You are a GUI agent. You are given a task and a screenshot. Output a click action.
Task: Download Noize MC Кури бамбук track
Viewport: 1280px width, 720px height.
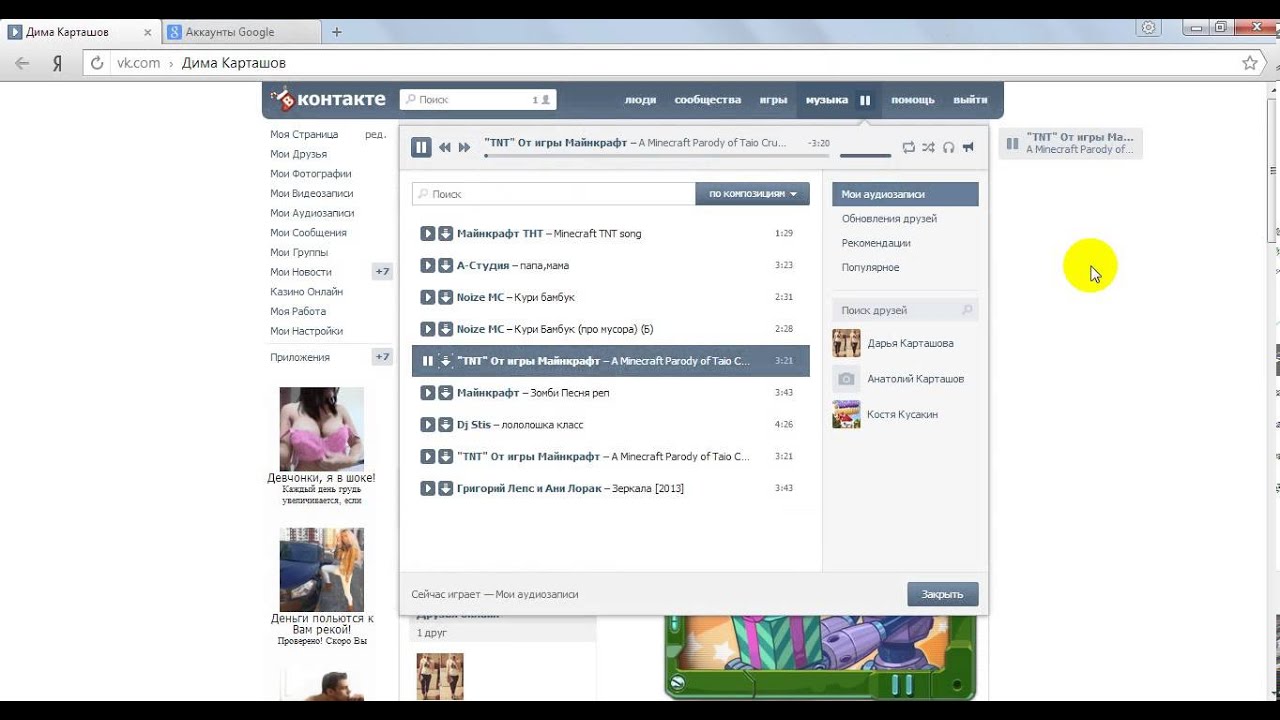pyautogui.click(x=446, y=297)
